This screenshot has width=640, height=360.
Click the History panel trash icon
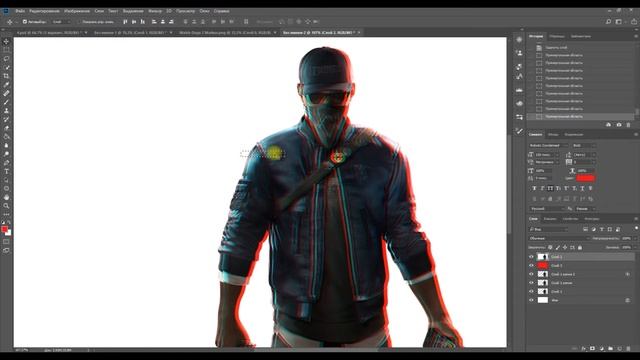coord(628,124)
